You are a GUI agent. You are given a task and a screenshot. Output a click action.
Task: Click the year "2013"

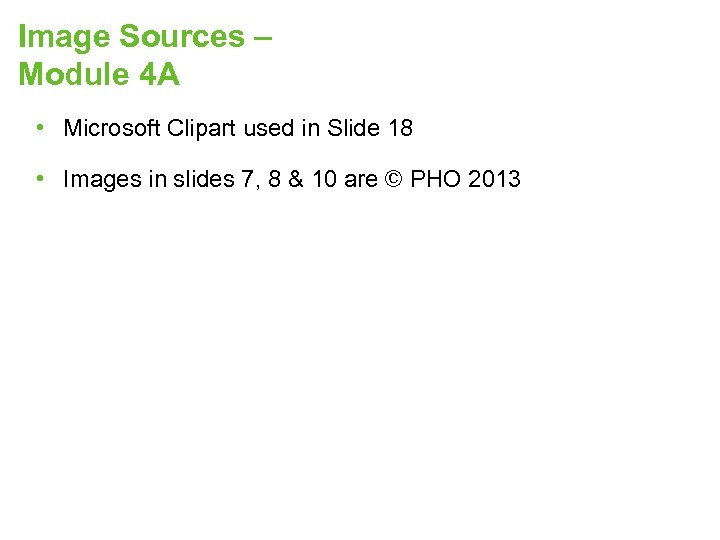494,180
